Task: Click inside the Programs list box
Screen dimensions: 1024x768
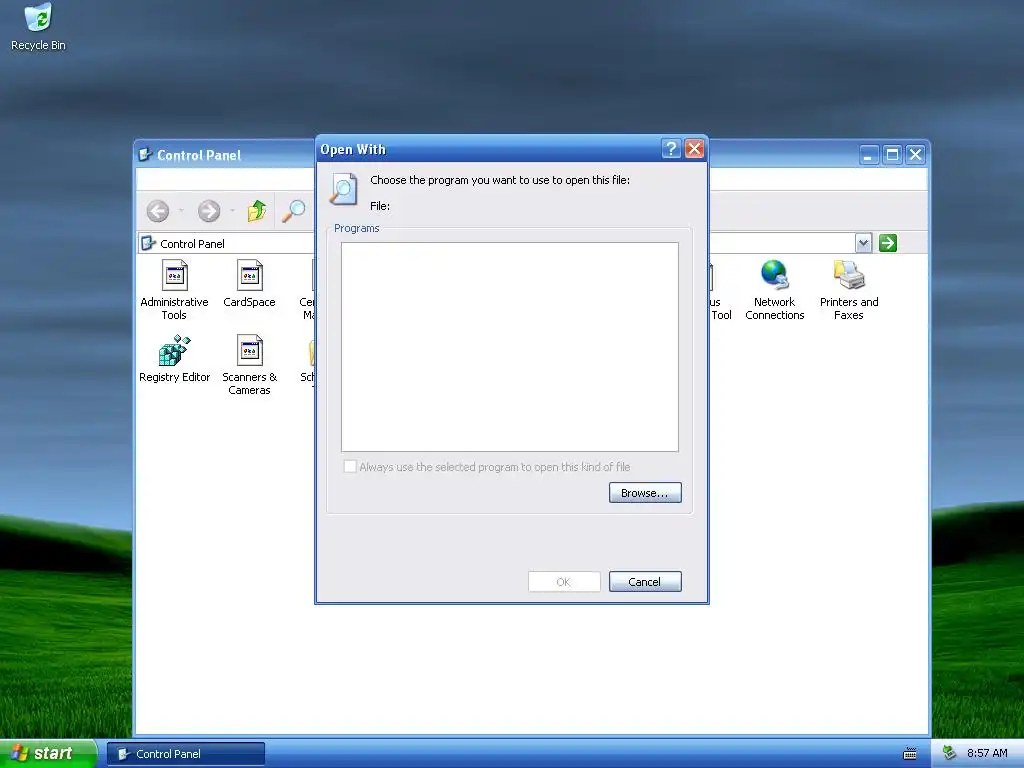Action: pyautogui.click(x=509, y=347)
